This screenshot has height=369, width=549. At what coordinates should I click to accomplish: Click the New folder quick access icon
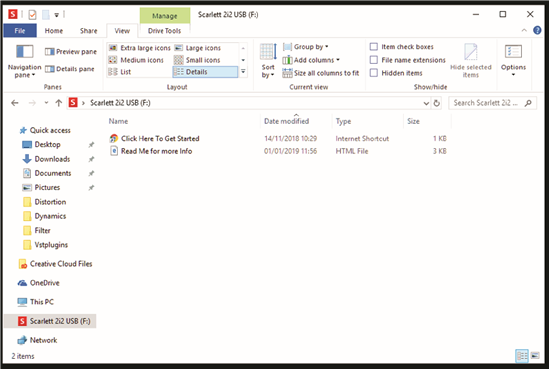point(46,15)
